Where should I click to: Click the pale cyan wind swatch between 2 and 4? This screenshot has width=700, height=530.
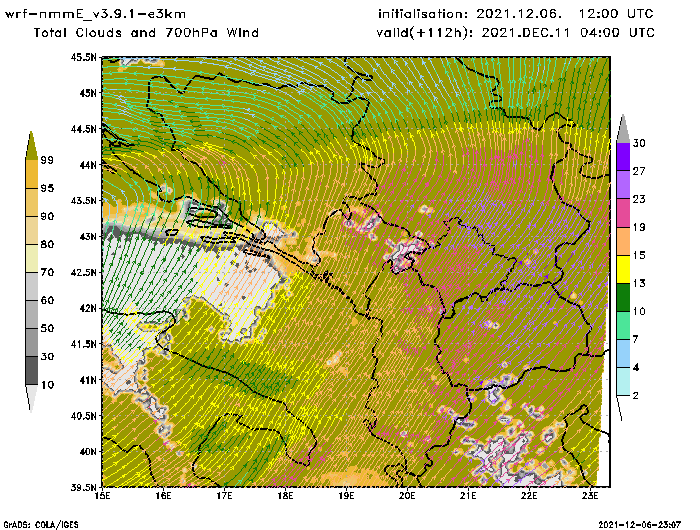[623, 382]
